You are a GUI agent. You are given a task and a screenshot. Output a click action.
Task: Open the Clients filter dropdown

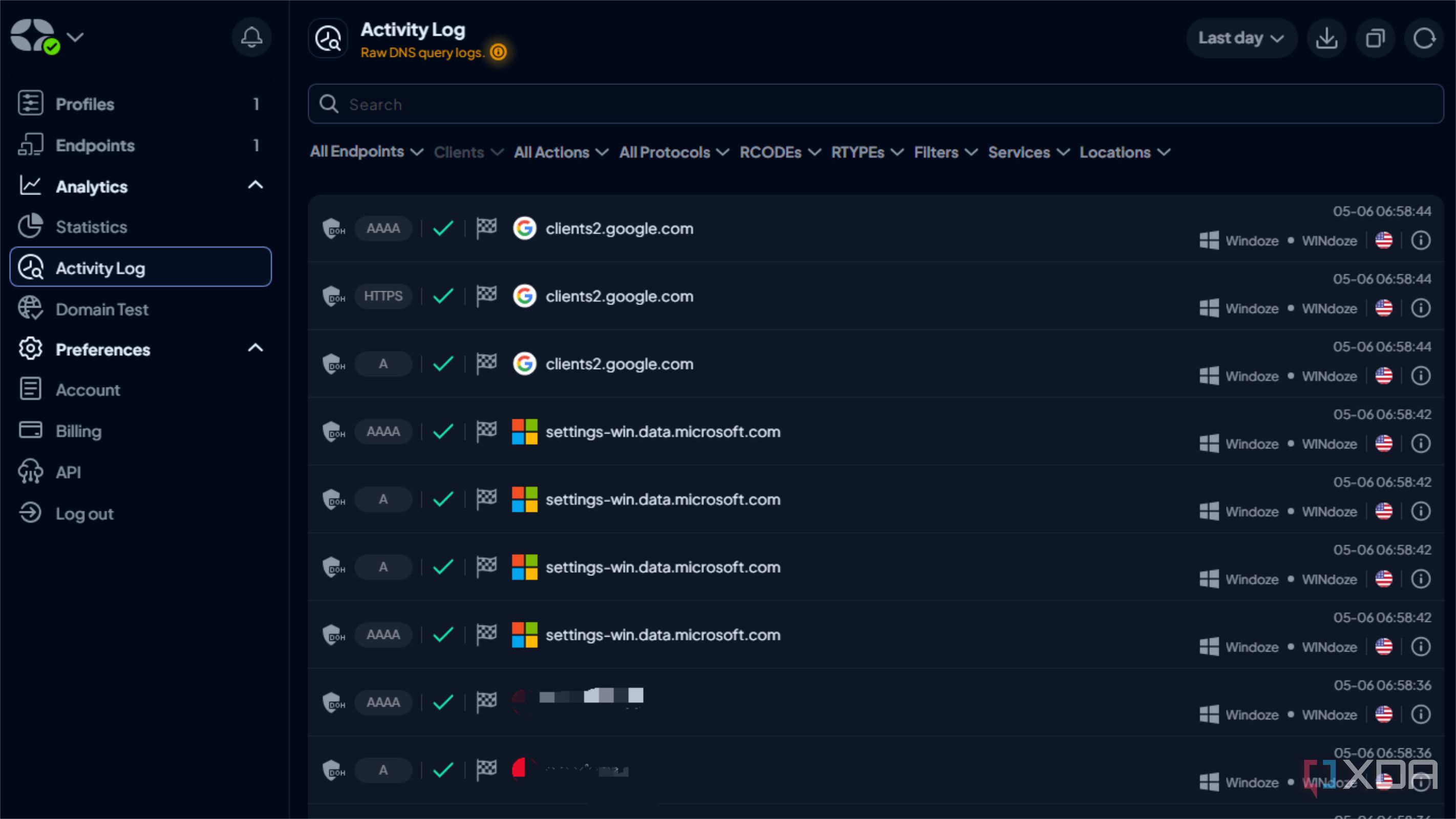click(468, 152)
